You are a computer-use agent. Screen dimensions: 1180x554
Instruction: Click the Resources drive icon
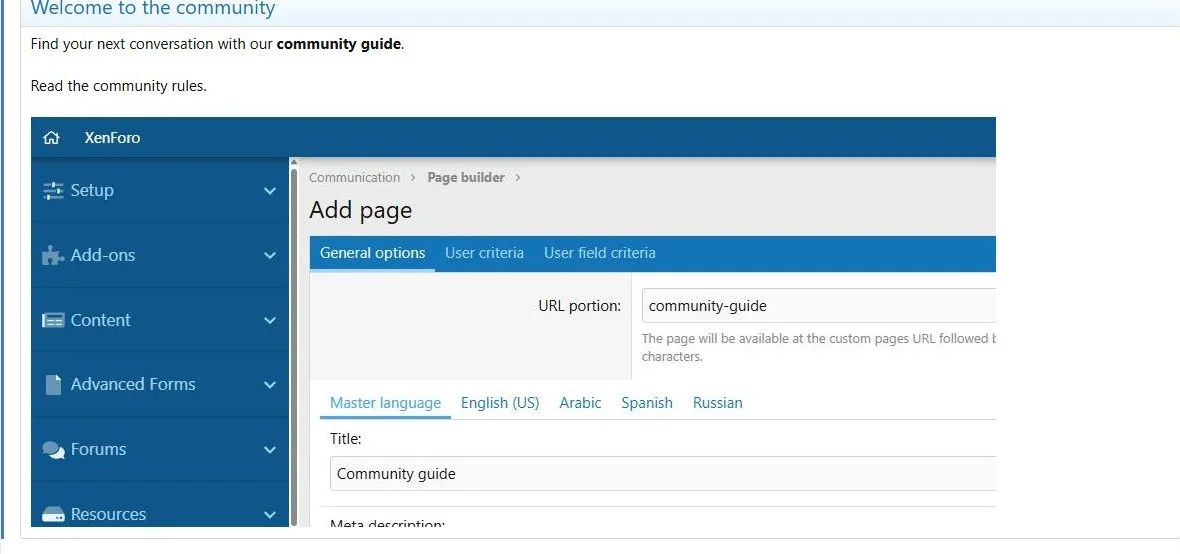click(x=53, y=514)
